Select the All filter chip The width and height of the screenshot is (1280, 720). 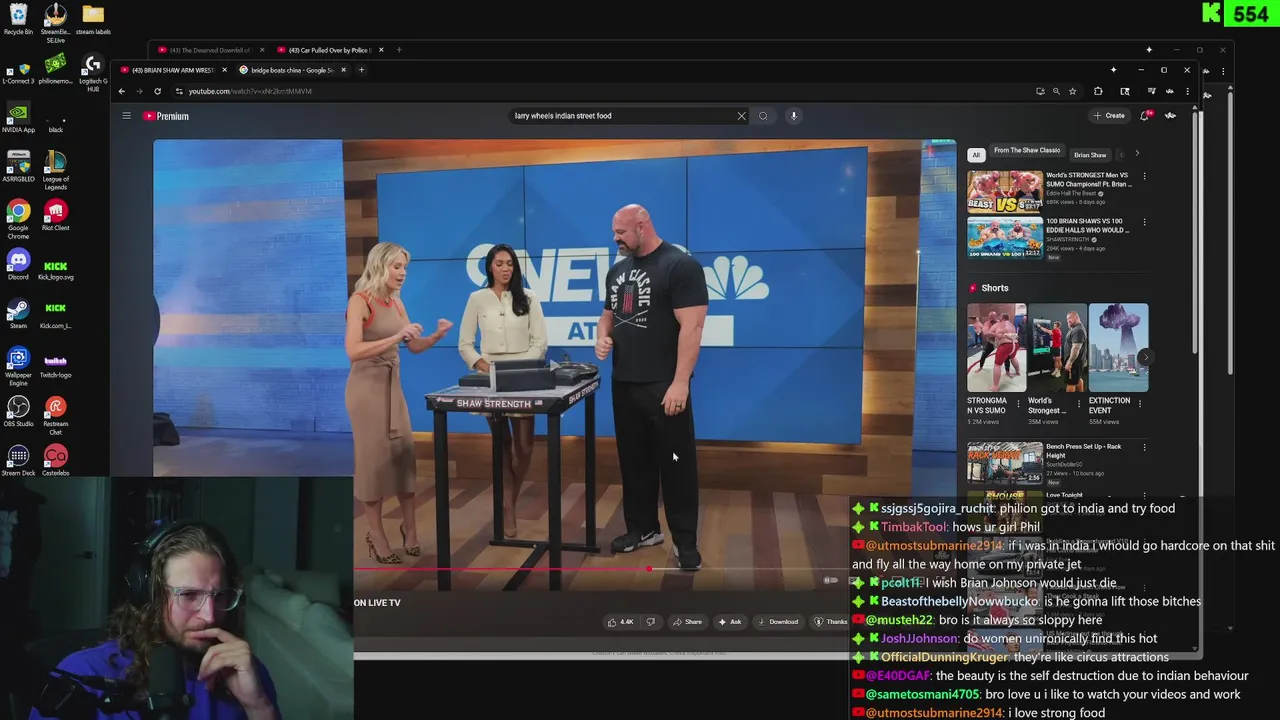976,155
